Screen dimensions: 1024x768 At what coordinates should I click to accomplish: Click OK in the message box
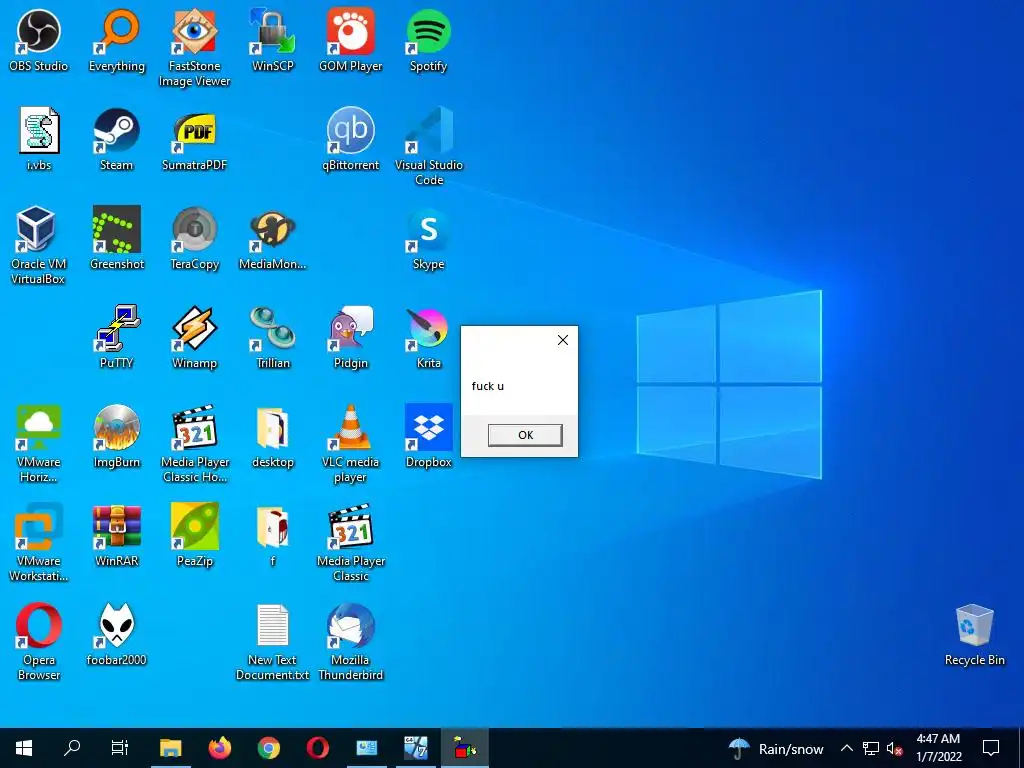[x=525, y=435]
